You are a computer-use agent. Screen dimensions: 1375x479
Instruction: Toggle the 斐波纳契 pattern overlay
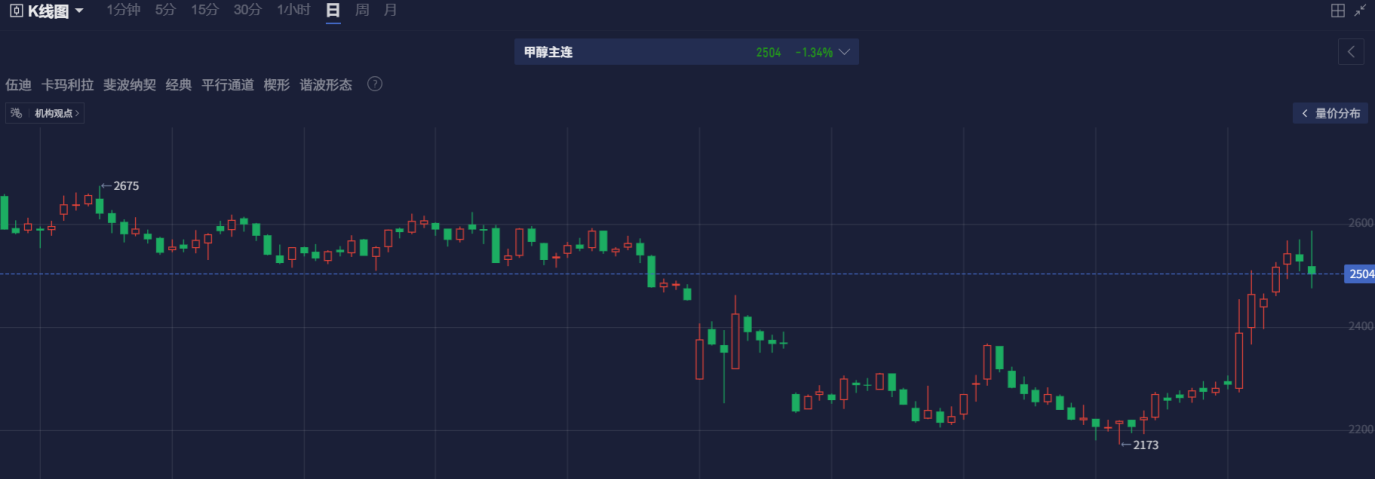click(129, 85)
